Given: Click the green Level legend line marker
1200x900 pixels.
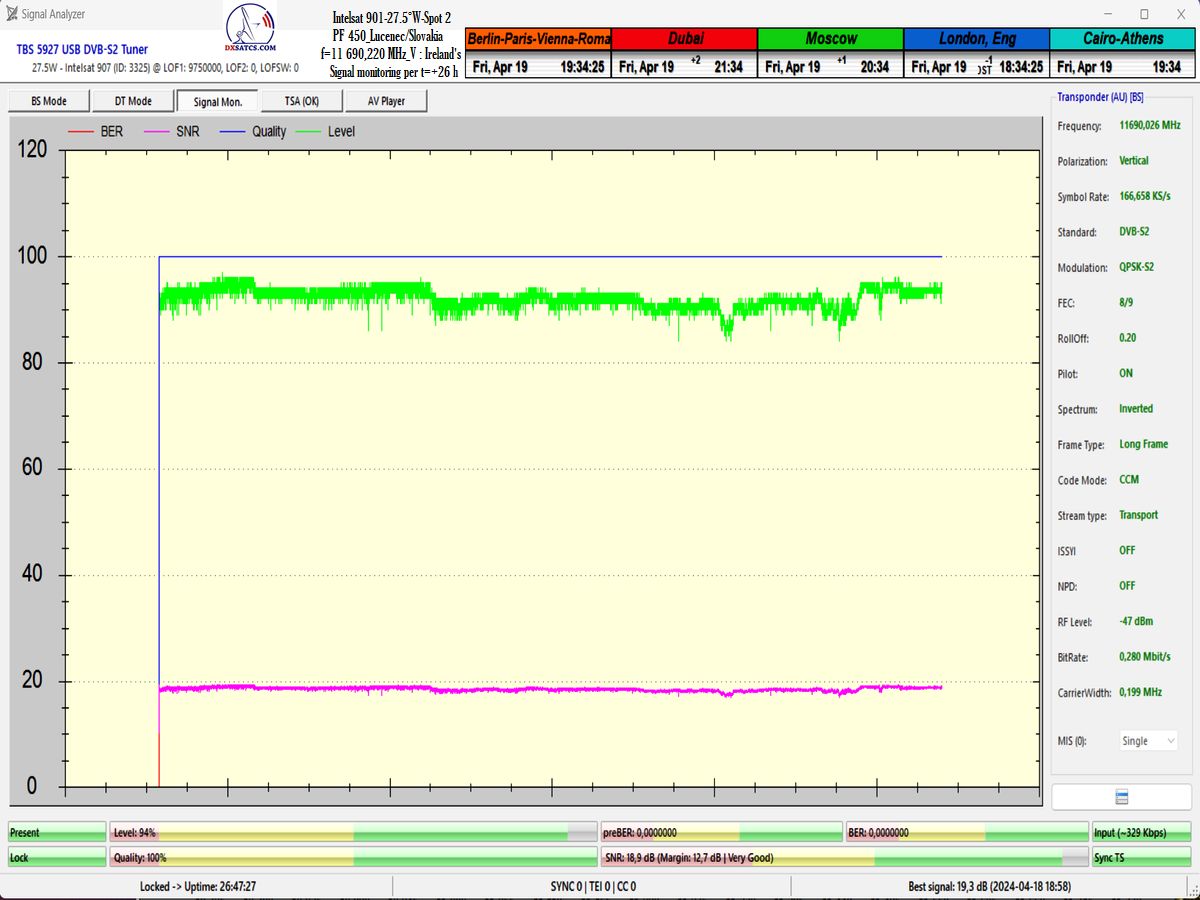Looking at the screenshot, I should (308, 132).
